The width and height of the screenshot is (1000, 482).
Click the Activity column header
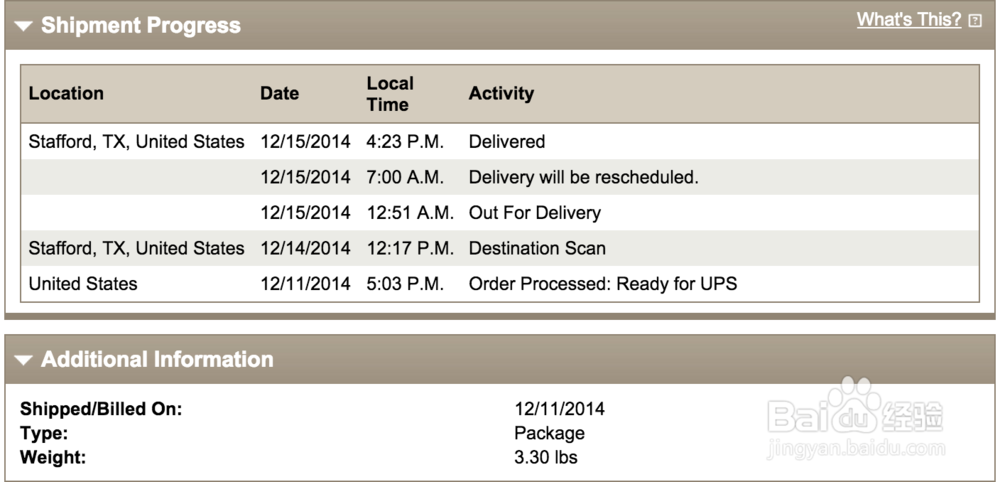coord(501,94)
